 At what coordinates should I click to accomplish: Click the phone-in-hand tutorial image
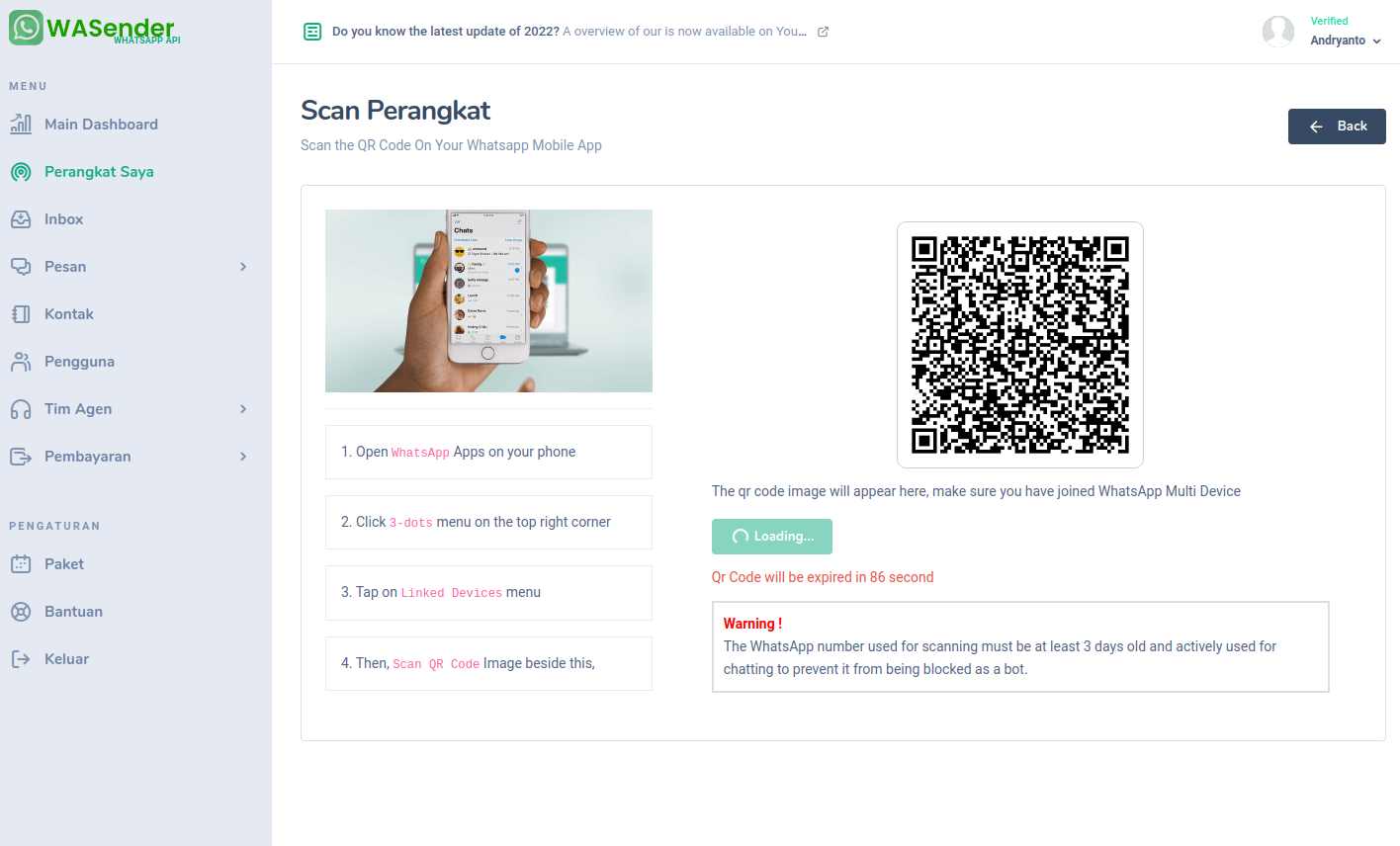pyautogui.click(x=488, y=300)
